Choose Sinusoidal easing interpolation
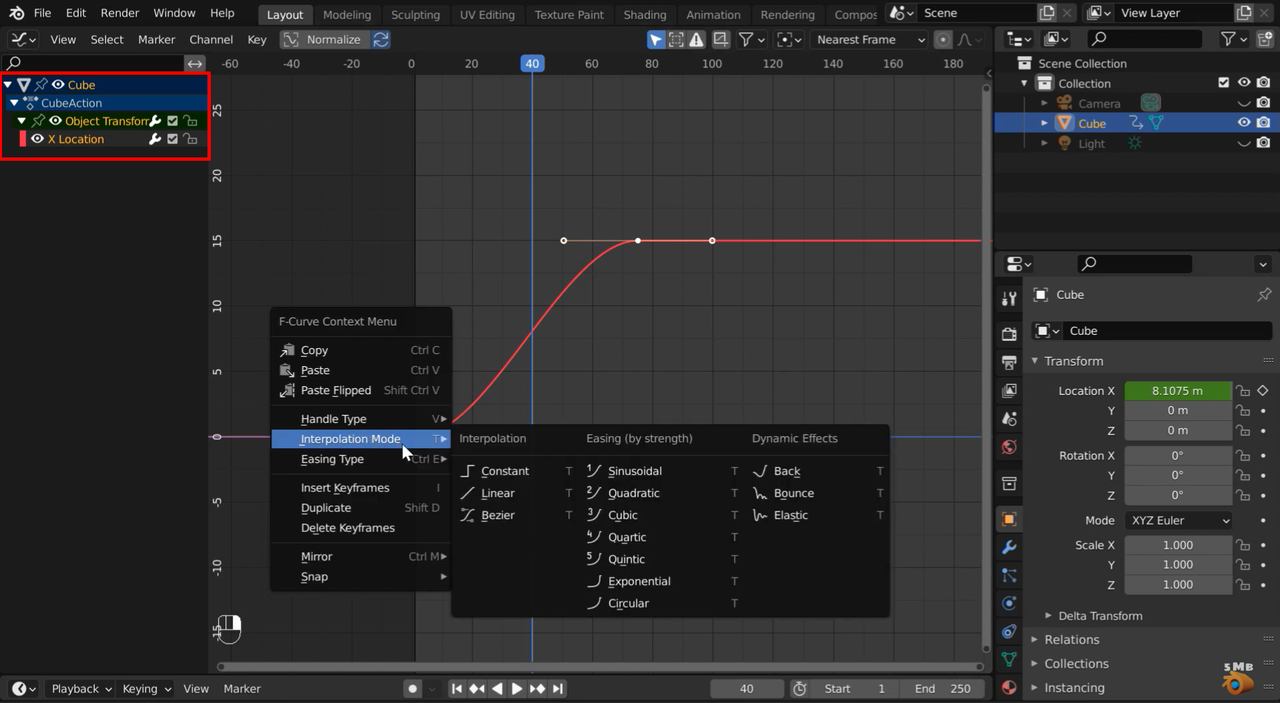1280x703 pixels. [662, 471]
